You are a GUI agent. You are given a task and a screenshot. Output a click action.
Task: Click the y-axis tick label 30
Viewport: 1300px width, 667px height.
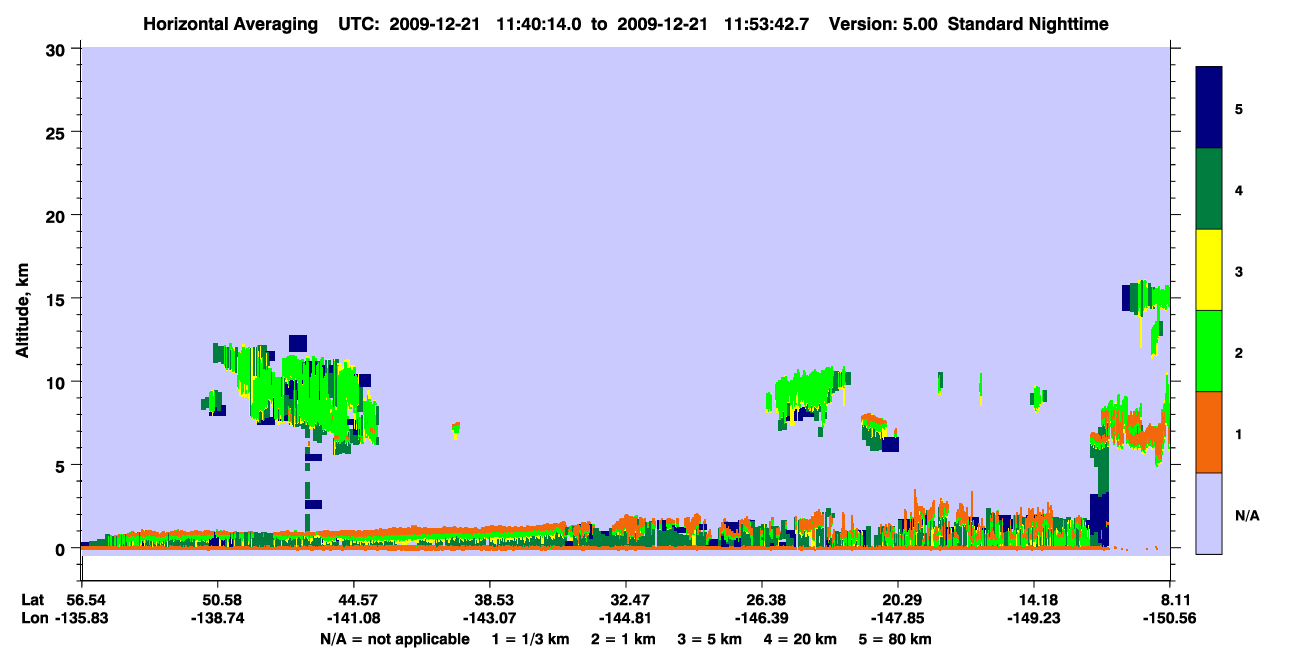(57, 49)
